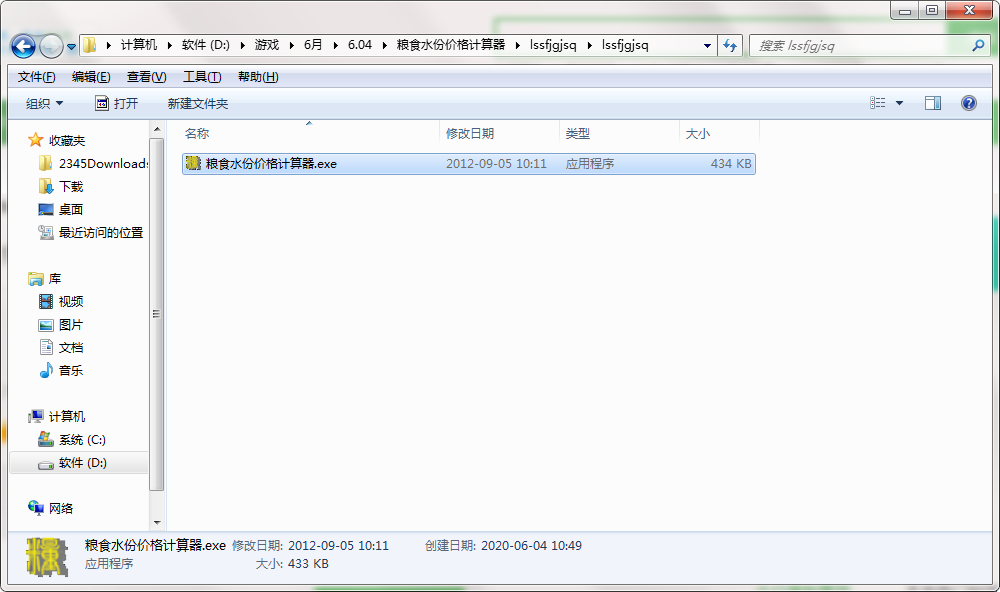Image resolution: width=1000 pixels, height=592 pixels.
Task: Click the exe file icon in list
Action: tap(193, 163)
